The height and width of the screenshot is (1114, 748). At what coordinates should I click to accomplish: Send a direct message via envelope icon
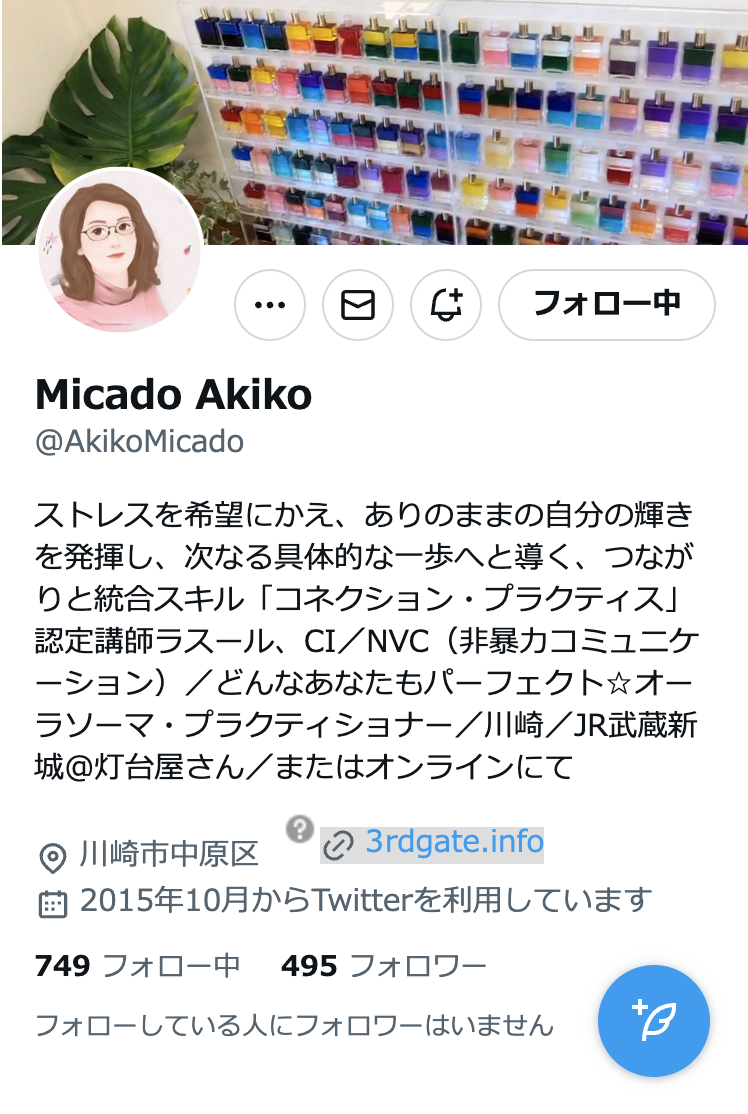pos(358,305)
